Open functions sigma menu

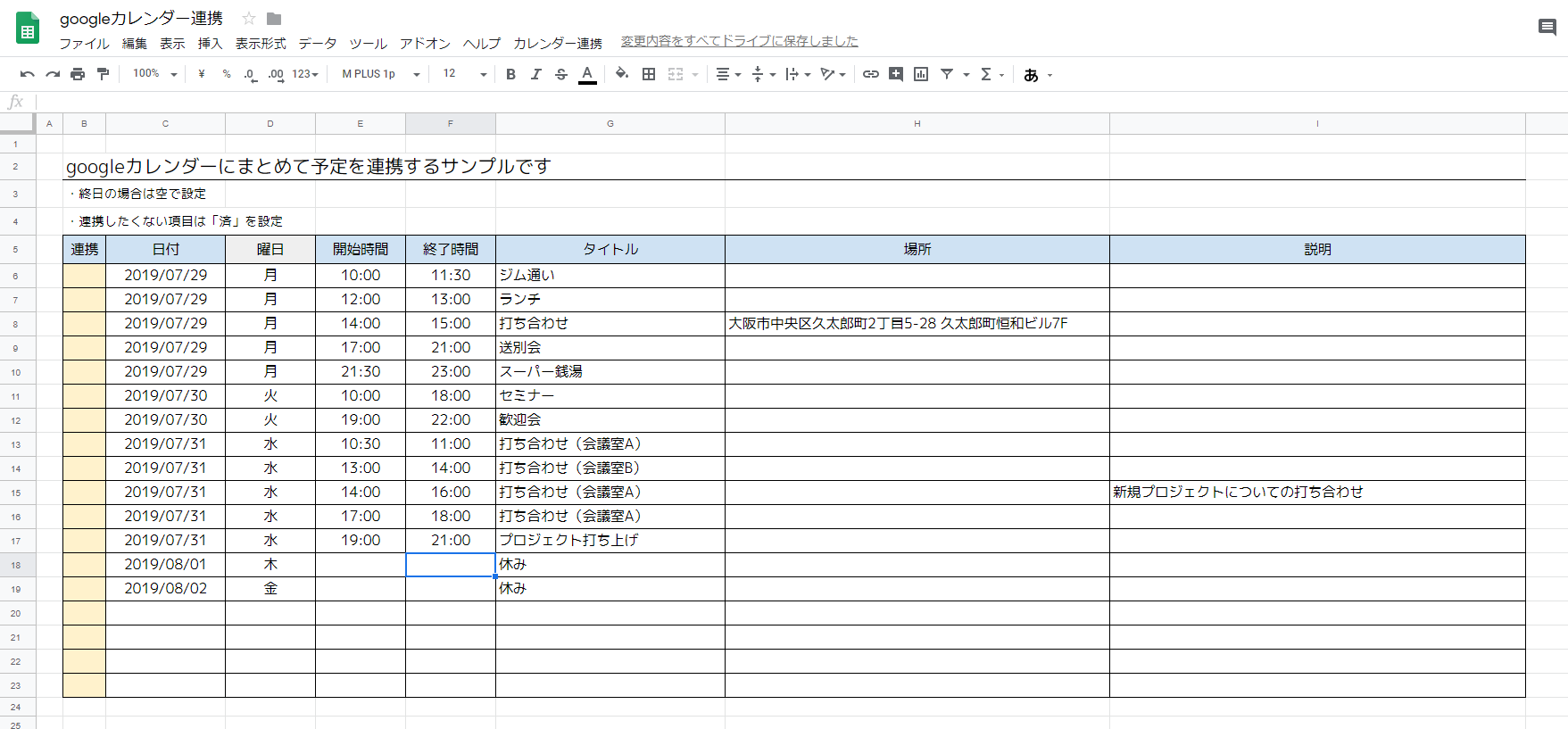point(991,74)
